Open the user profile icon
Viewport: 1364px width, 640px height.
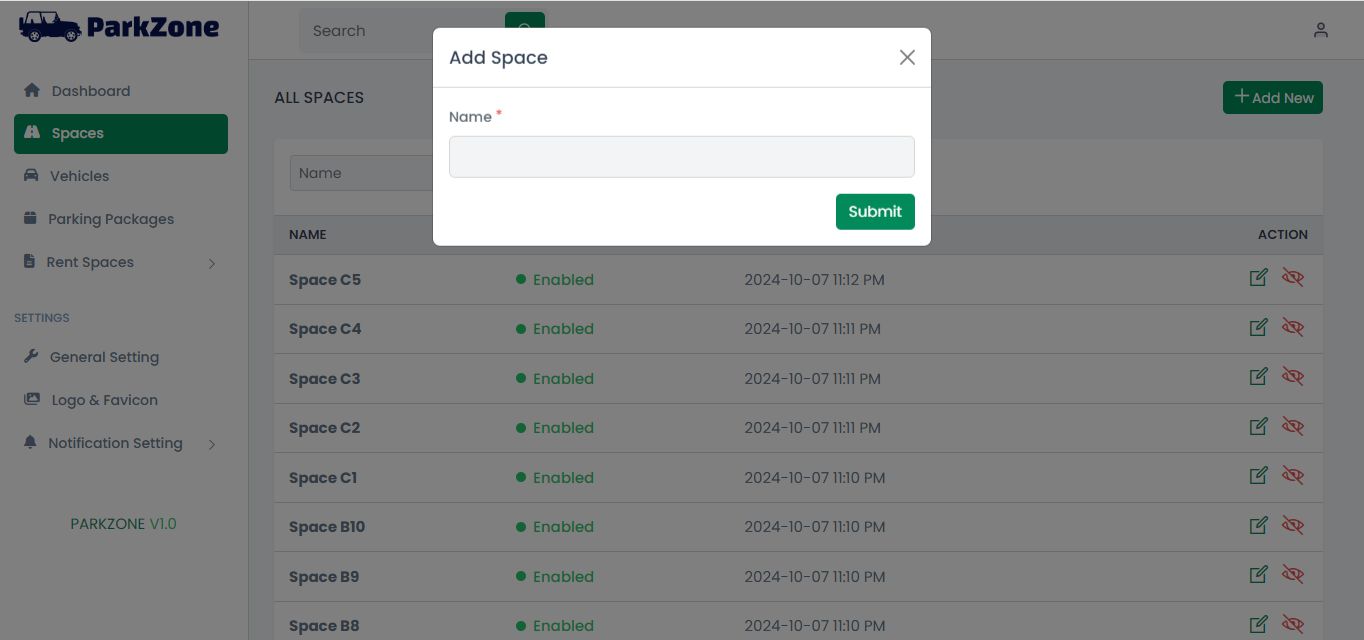click(1321, 30)
